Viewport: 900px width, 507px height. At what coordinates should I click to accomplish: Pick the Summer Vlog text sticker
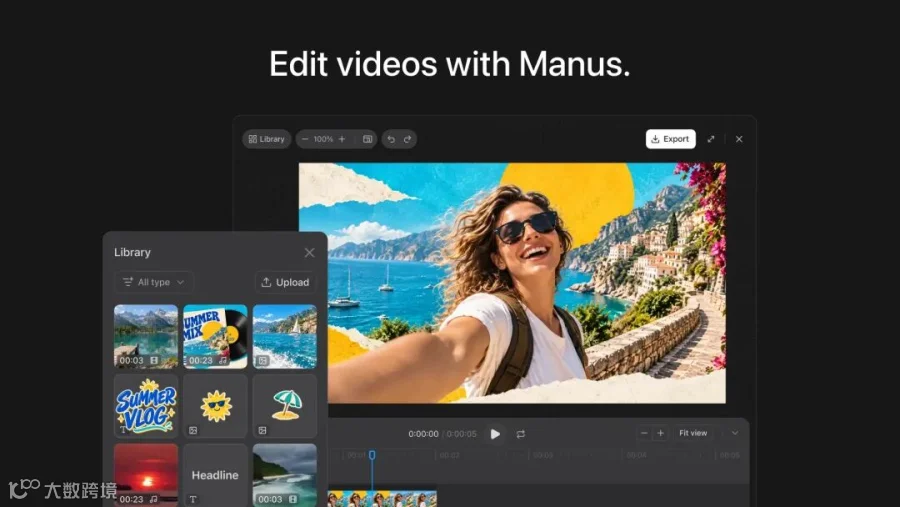pyautogui.click(x=146, y=407)
